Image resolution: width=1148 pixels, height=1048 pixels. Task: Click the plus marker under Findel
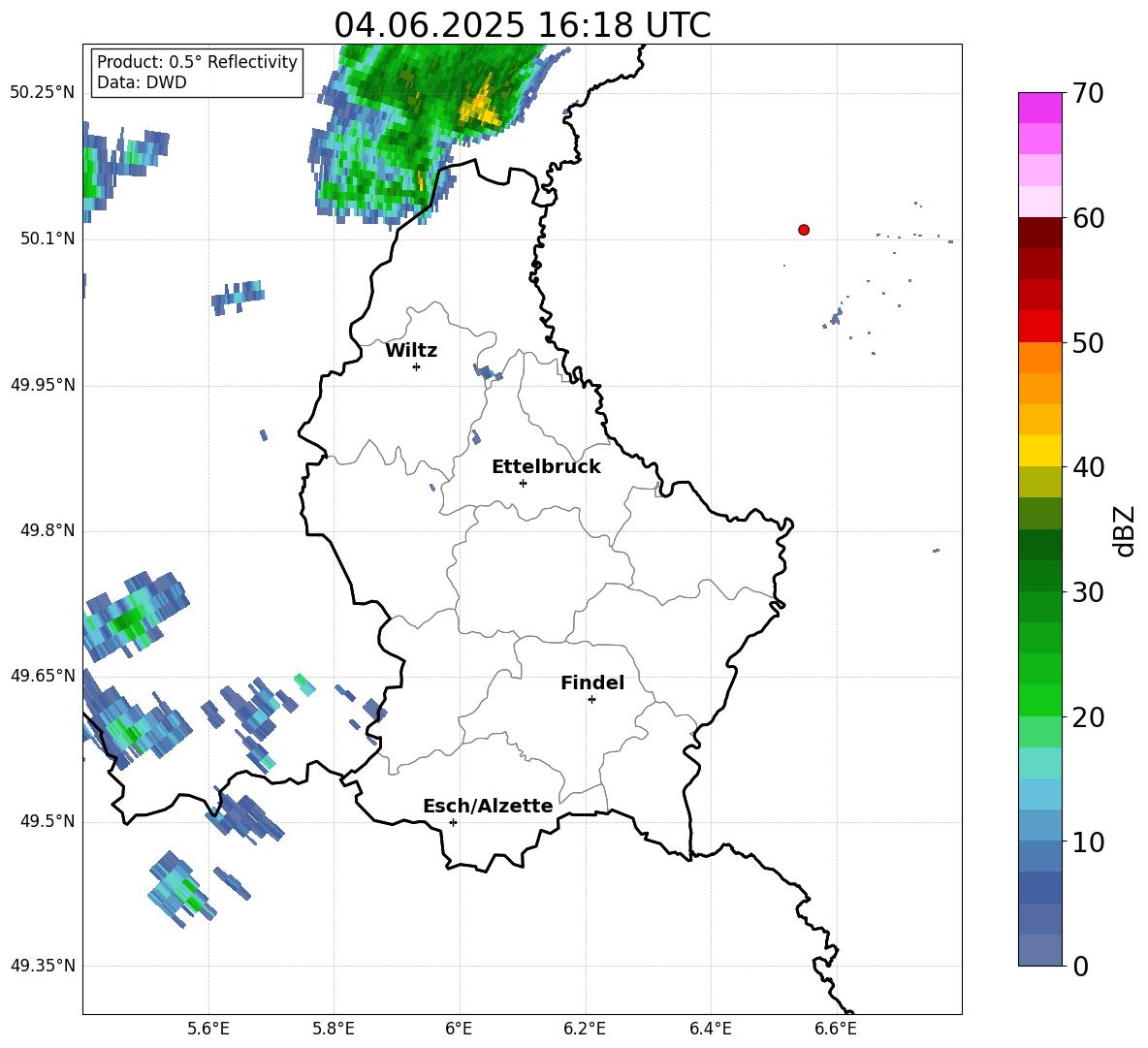[x=591, y=700]
